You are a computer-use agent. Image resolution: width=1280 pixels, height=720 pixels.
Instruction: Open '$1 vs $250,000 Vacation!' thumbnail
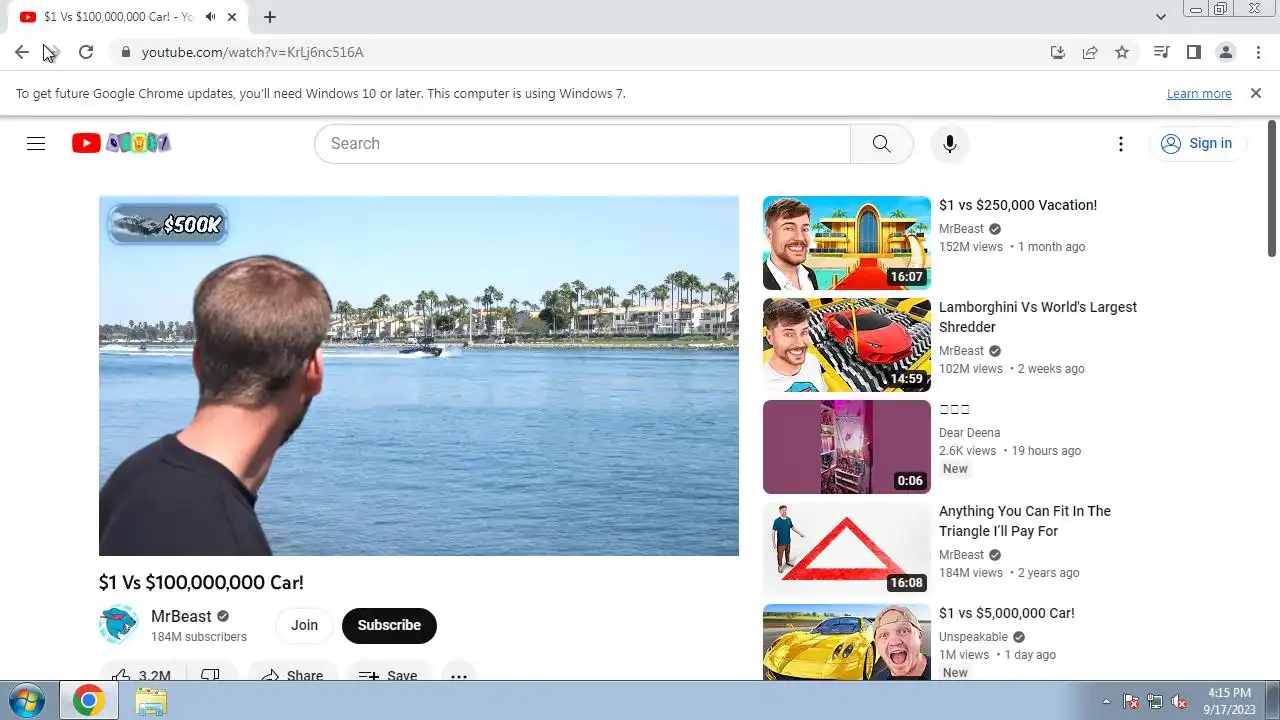(x=847, y=243)
